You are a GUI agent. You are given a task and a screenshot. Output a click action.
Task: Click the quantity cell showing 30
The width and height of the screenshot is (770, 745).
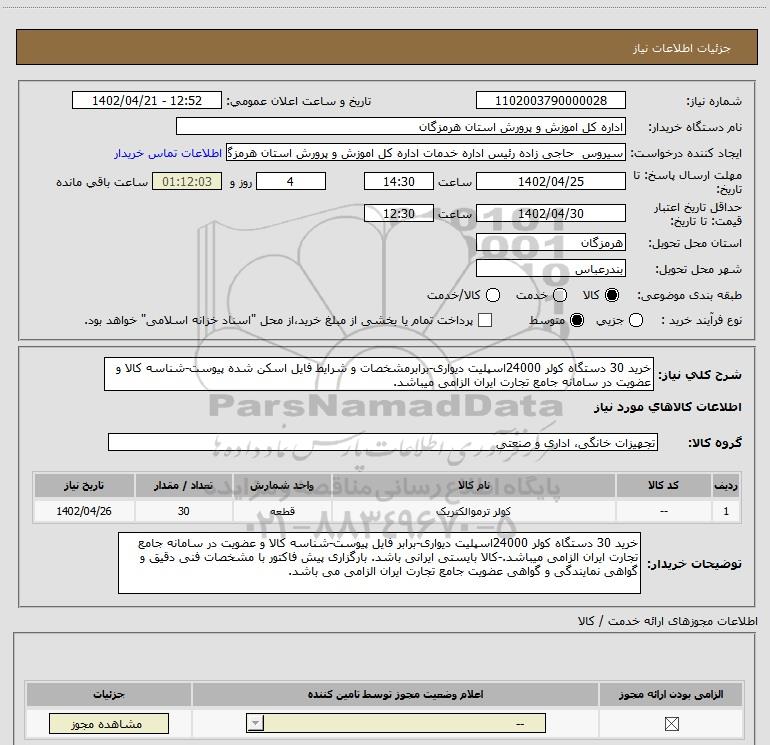point(183,511)
